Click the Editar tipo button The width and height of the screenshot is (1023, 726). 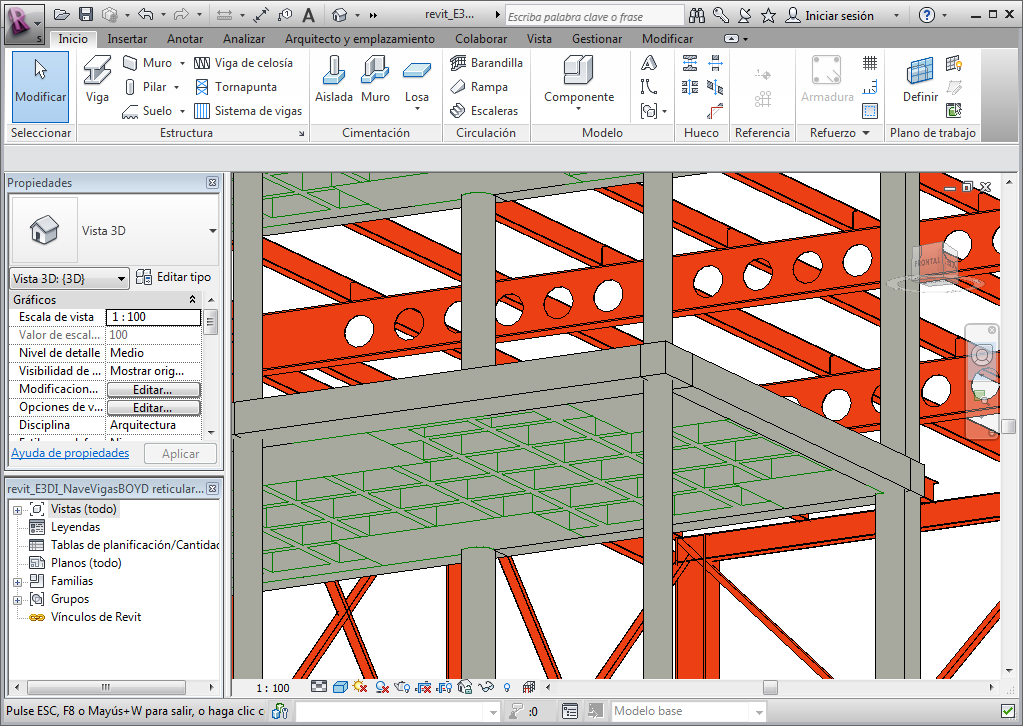point(174,277)
